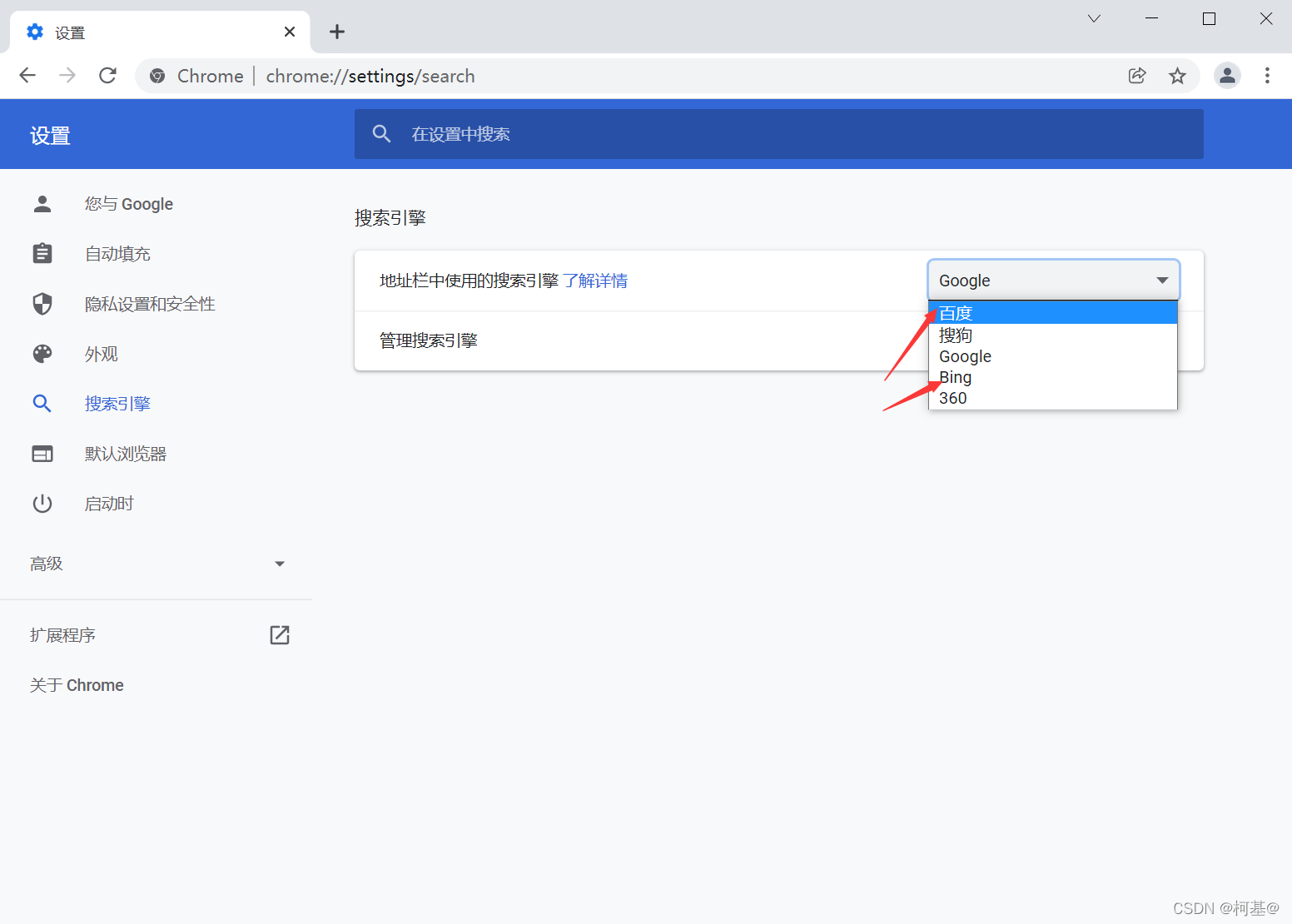
Task: Open 隐私设置和安全性 settings
Action: tap(150, 304)
